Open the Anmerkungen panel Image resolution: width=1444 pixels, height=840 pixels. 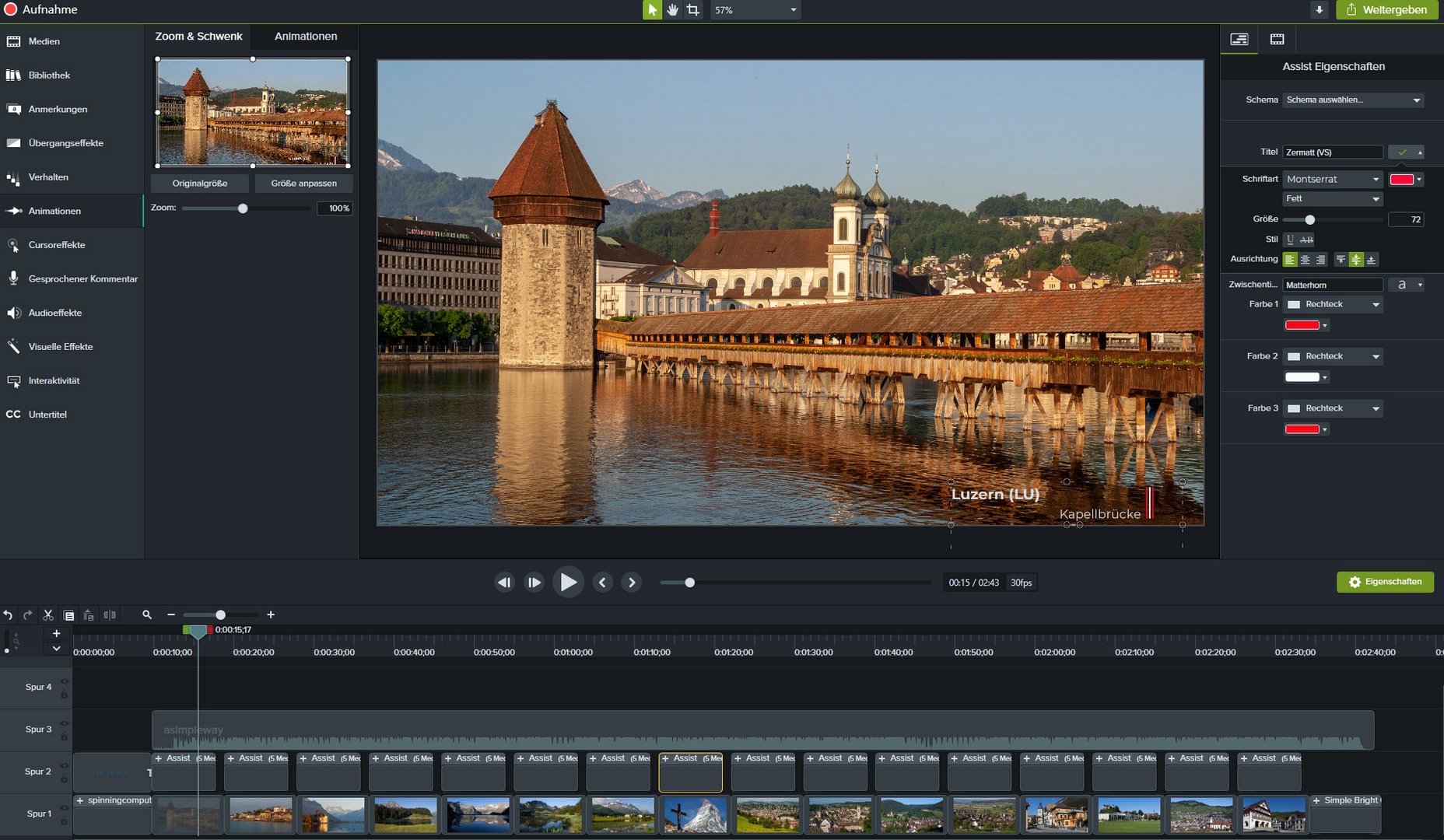coord(72,109)
